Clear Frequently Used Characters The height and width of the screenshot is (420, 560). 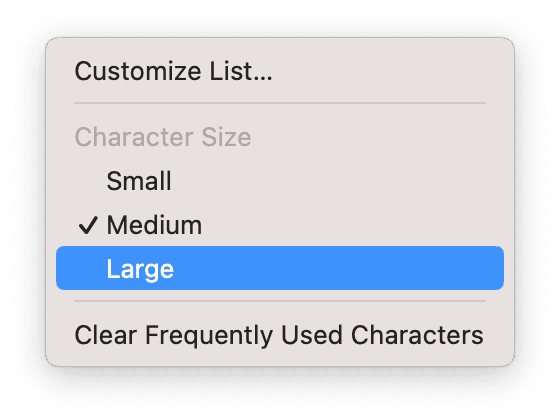point(280,335)
